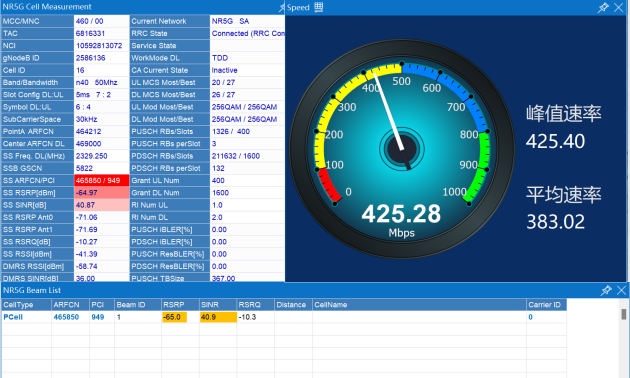The height and width of the screenshot is (378, 630).
Task: Select the red SS ARFCN/PCI value cell
Action: click(102, 180)
